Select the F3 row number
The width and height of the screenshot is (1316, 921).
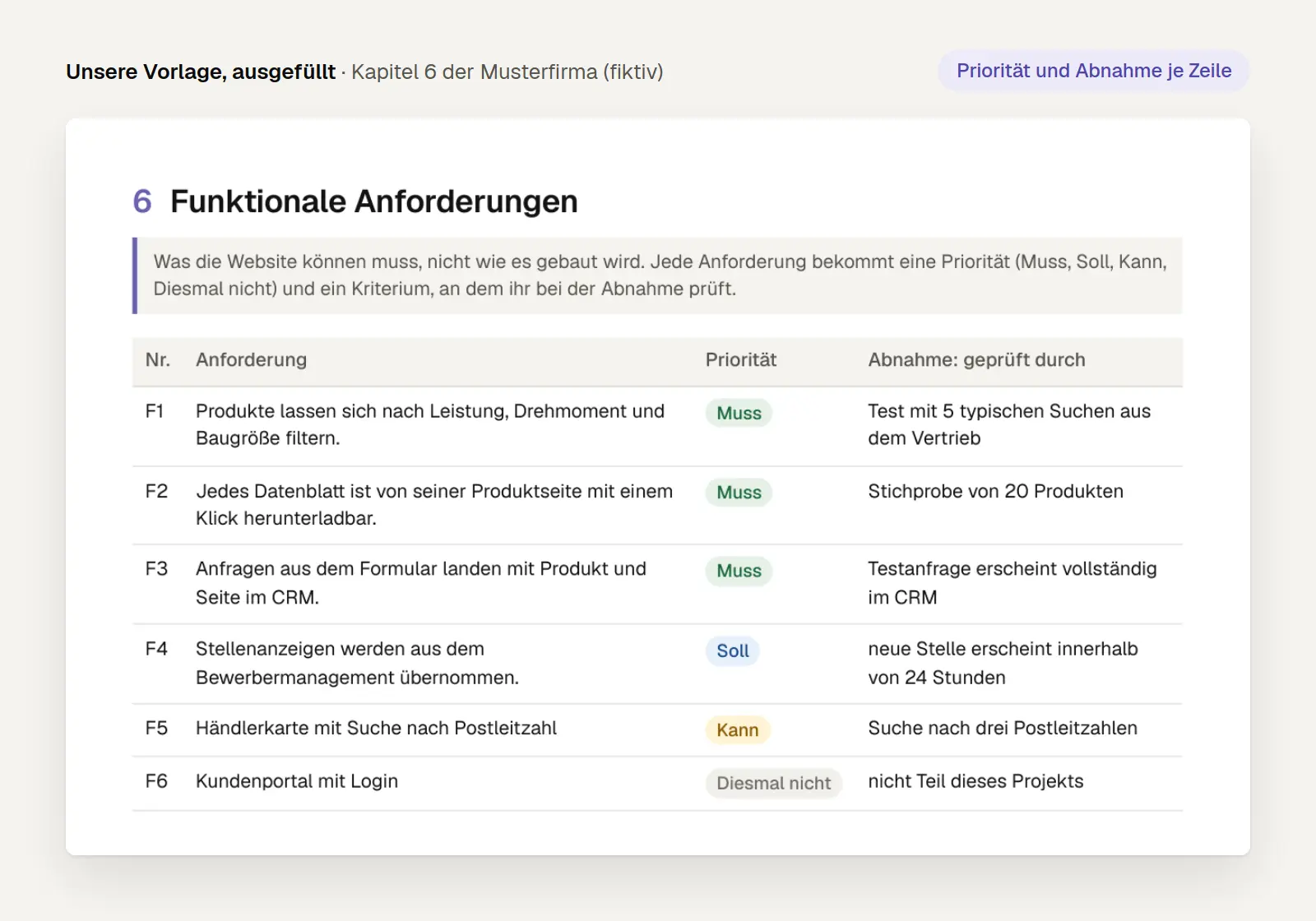point(156,569)
